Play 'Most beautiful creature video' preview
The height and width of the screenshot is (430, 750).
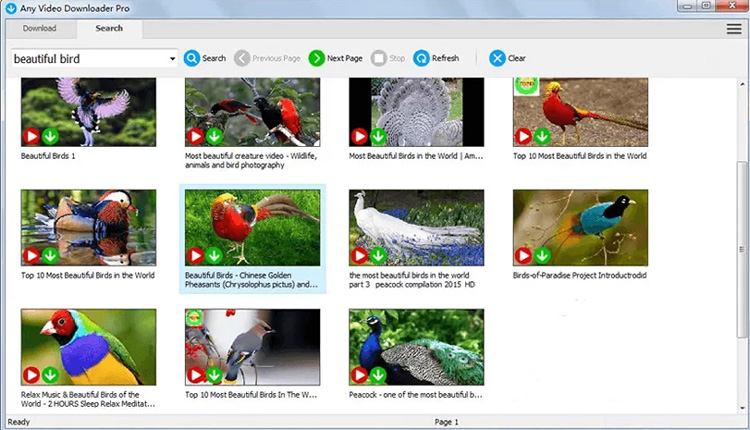[195, 136]
